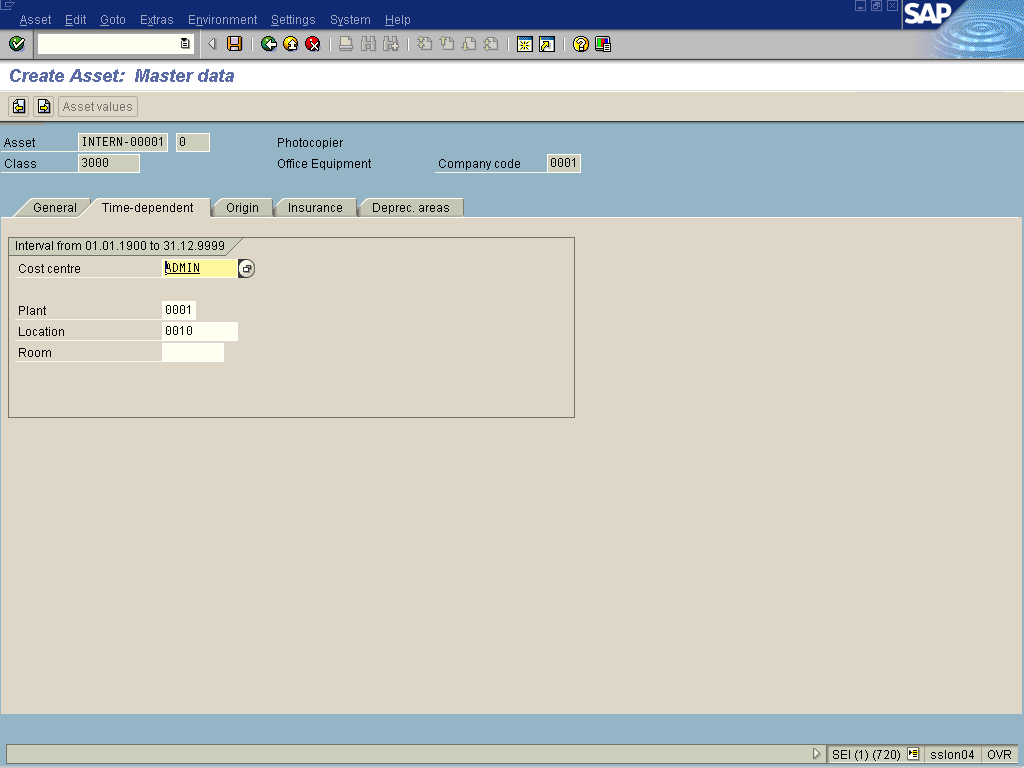Image resolution: width=1024 pixels, height=768 pixels.
Task: Collapse the command field with the arrow
Action: click(x=212, y=44)
